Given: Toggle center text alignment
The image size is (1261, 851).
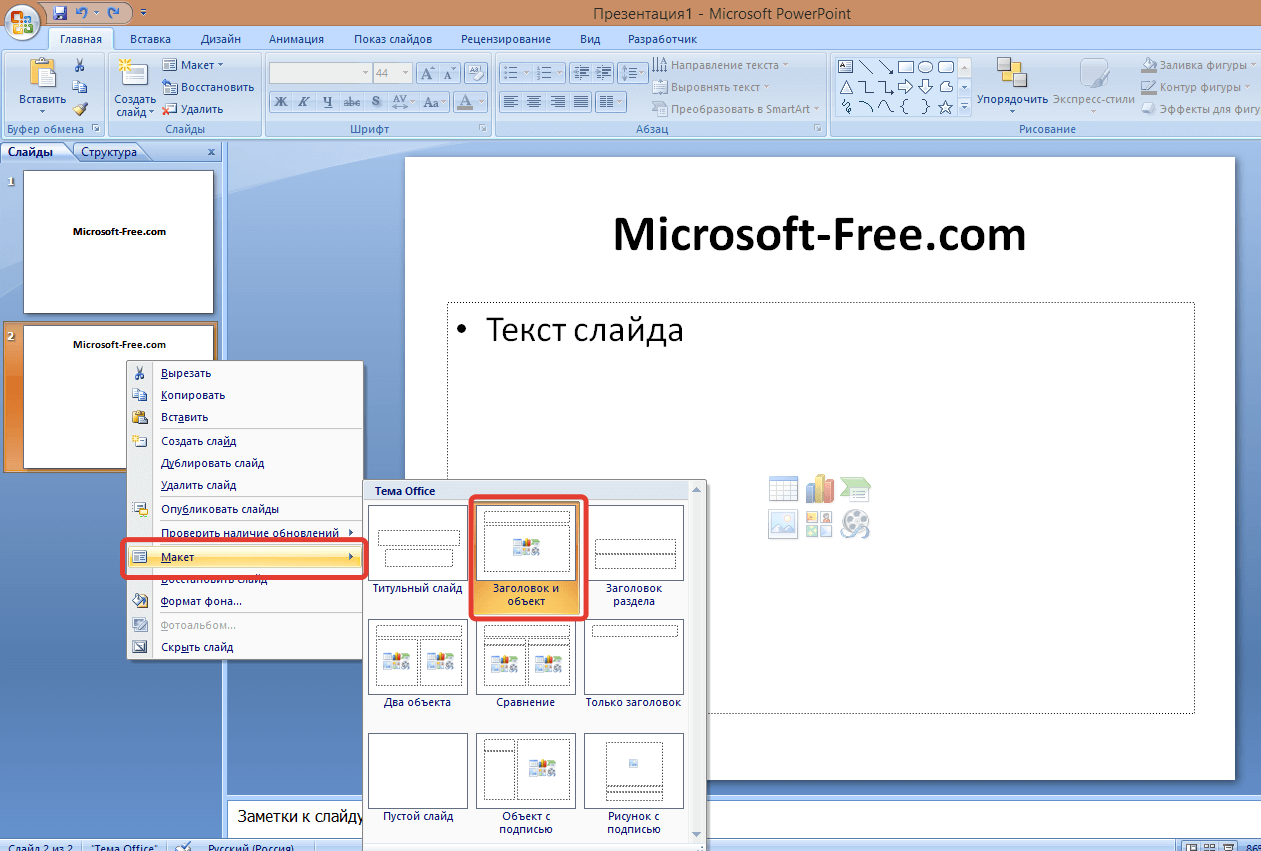Looking at the screenshot, I should coord(534,101).
